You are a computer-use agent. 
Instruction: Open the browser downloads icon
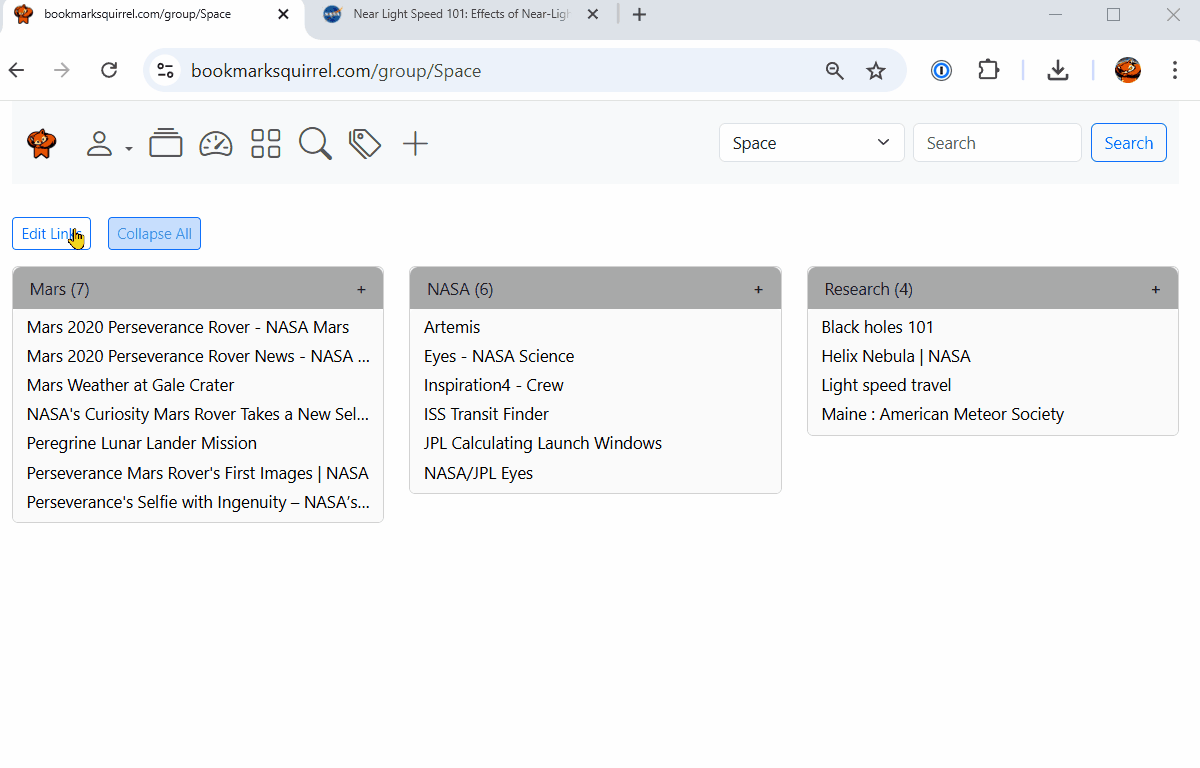click(1058, 70)
